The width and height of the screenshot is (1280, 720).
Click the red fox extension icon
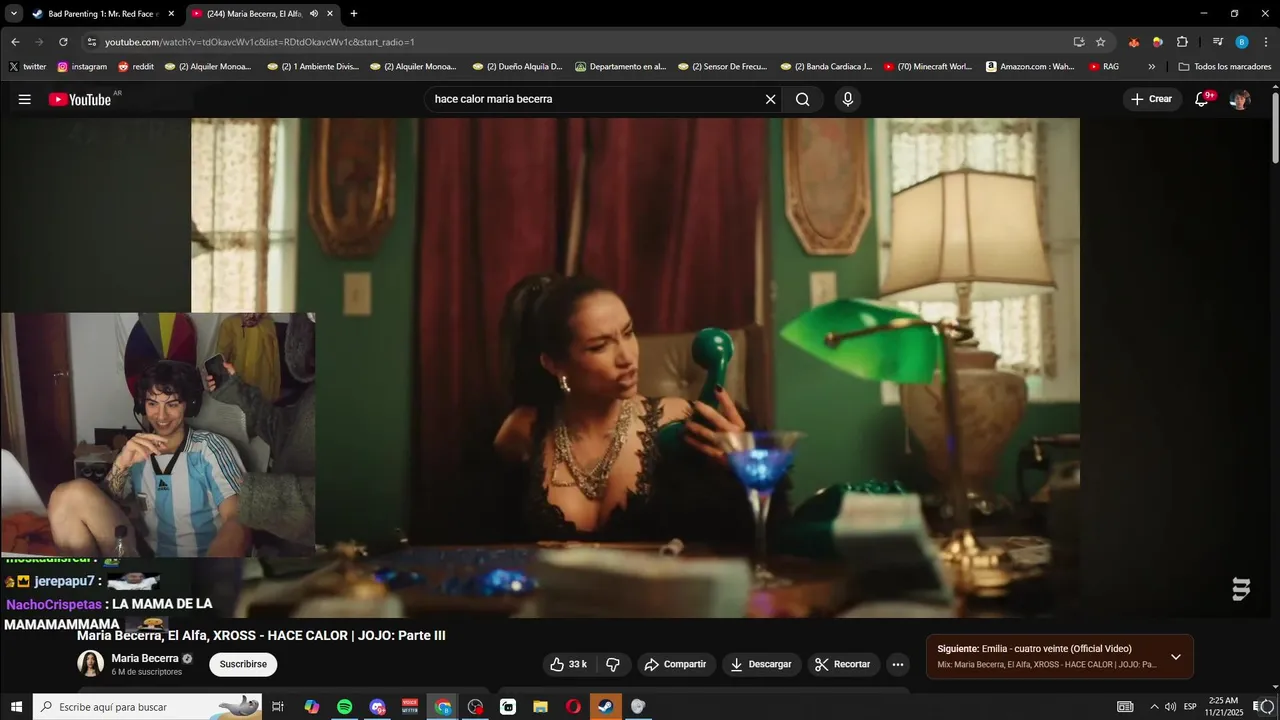tap(1133, 42)
